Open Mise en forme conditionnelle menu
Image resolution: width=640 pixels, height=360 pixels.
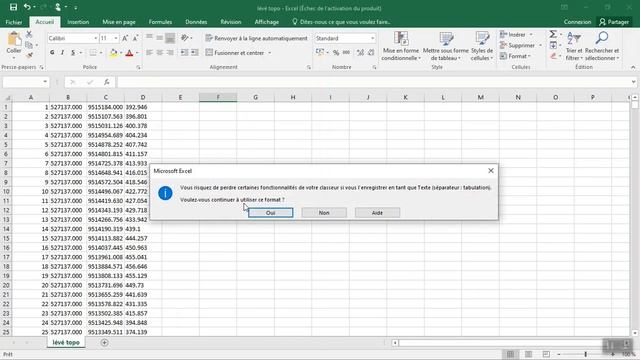tap(401, 46)
